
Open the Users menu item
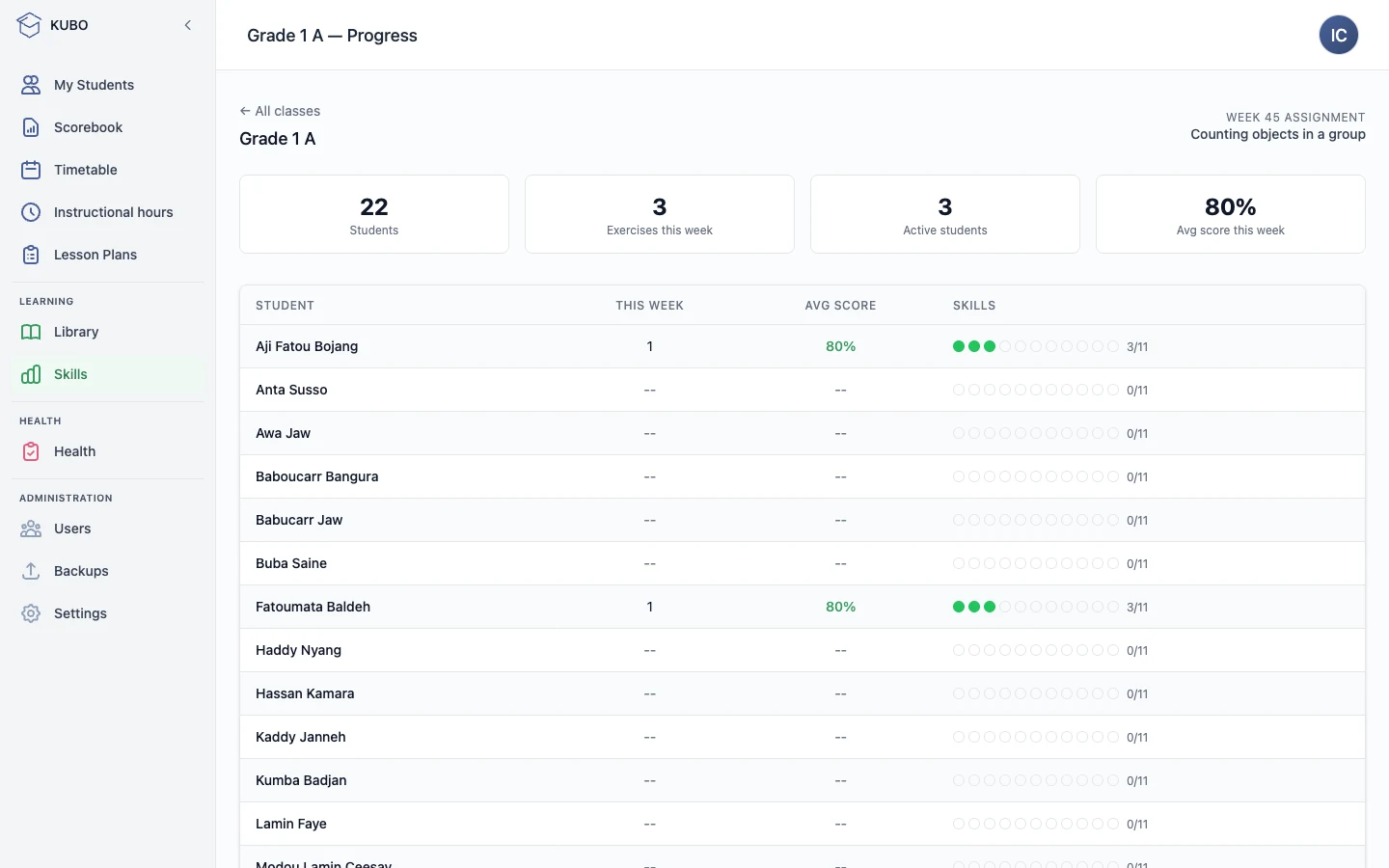click(x=108, y=529)
